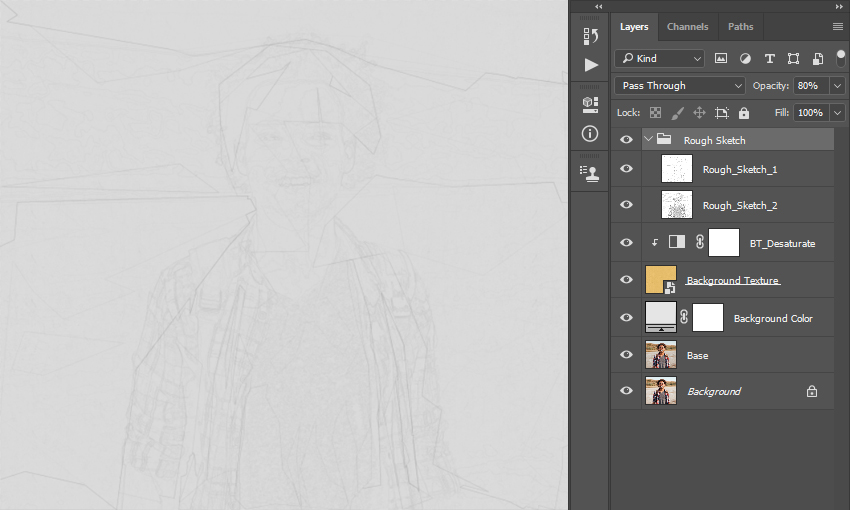
Task: Lock all layer attributes
Action: [x=744, y=113]
